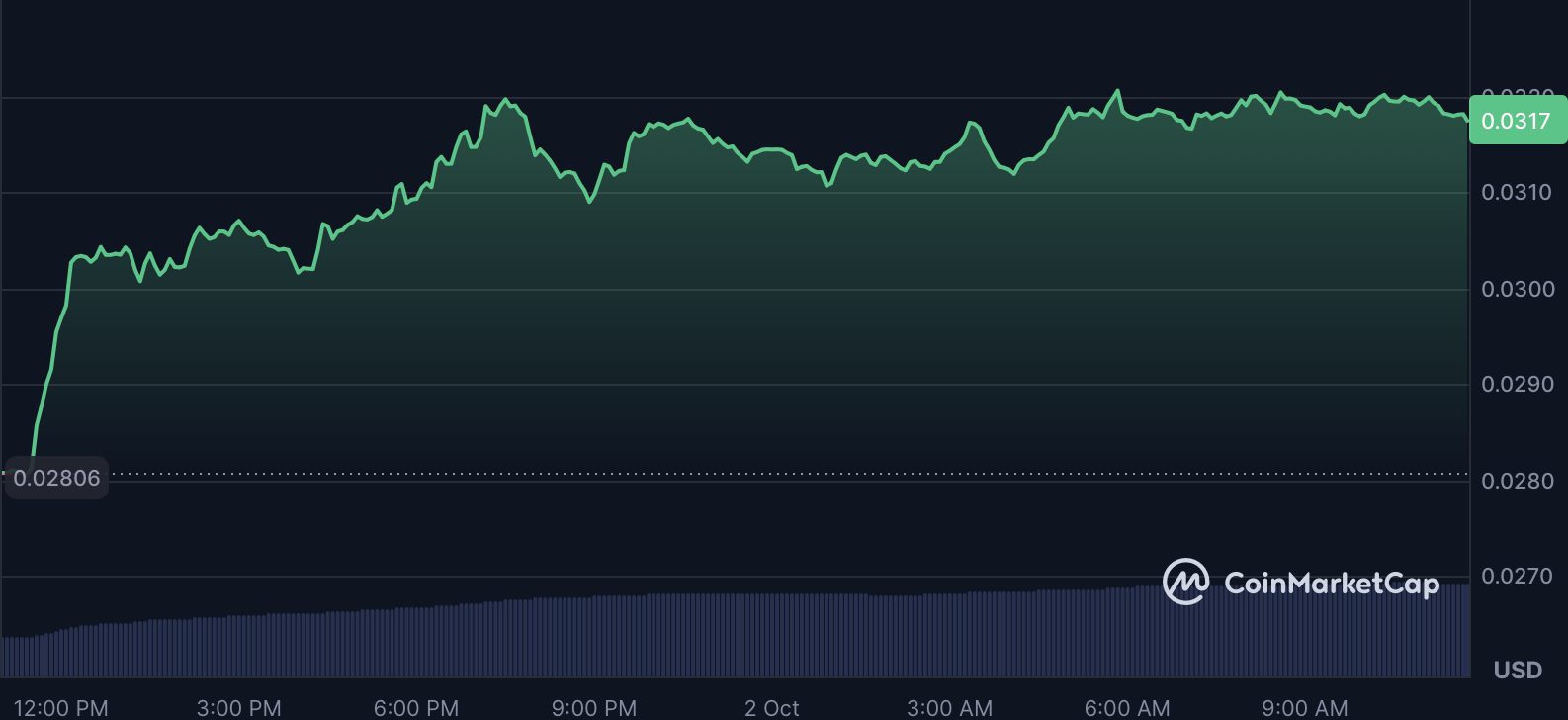Image resolution: width=1568 pixels, height=720 pixels.
Task: Click the CoinMarketCap logo icon
Action: [x=1185, y=582]
